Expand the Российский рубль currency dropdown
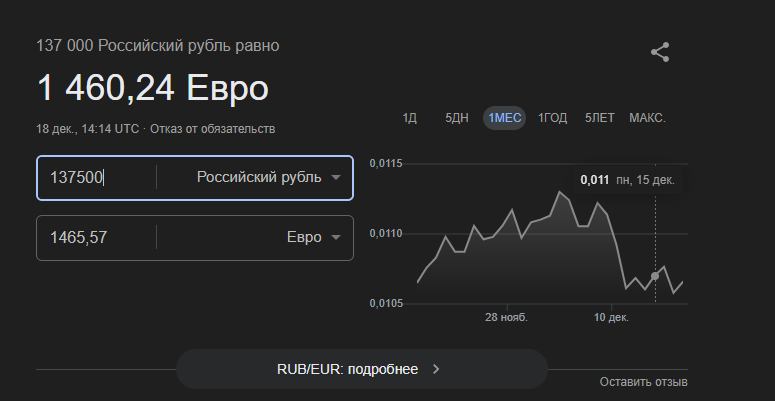Viewport: 775px width, 401px height. [267, 177]
